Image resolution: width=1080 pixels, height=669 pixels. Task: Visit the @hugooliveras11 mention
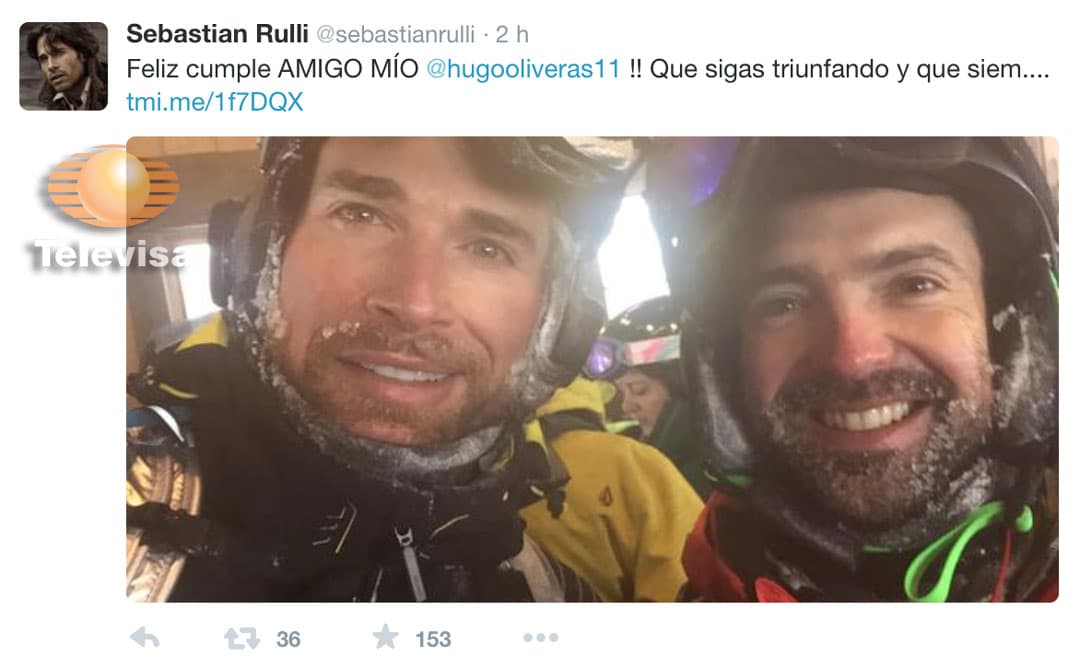point(523,69)
